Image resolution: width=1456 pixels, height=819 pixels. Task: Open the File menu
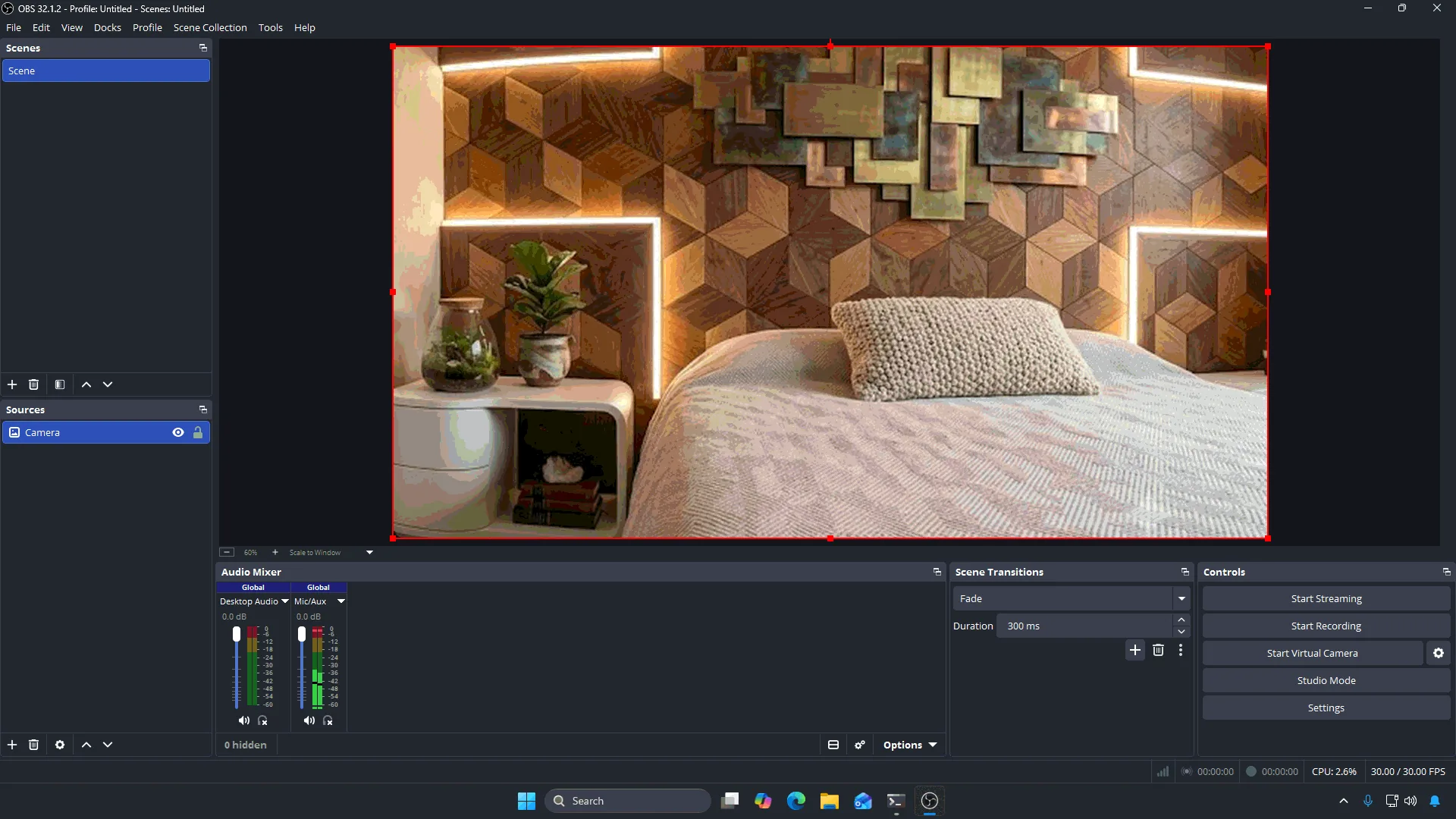point(14,27)
